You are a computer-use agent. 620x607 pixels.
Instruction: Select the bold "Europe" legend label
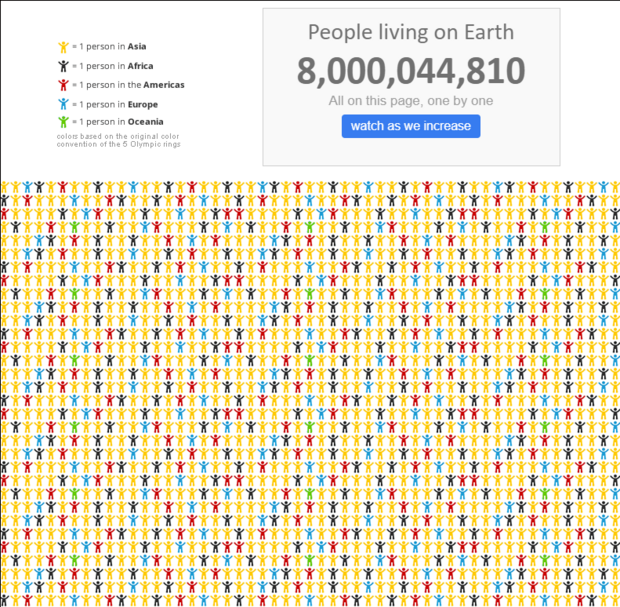click(142, 104)
